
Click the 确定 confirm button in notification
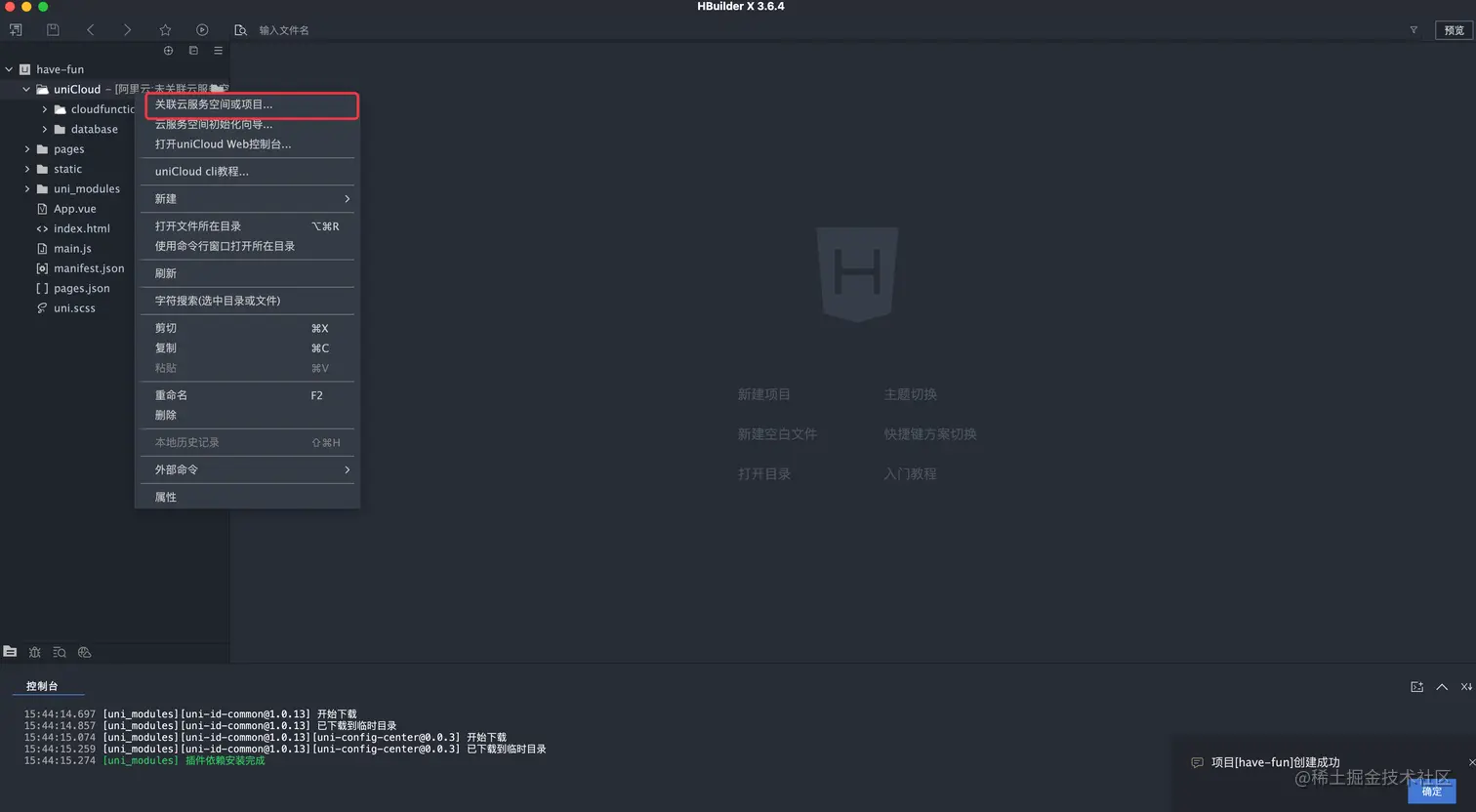pos(1432,792)
